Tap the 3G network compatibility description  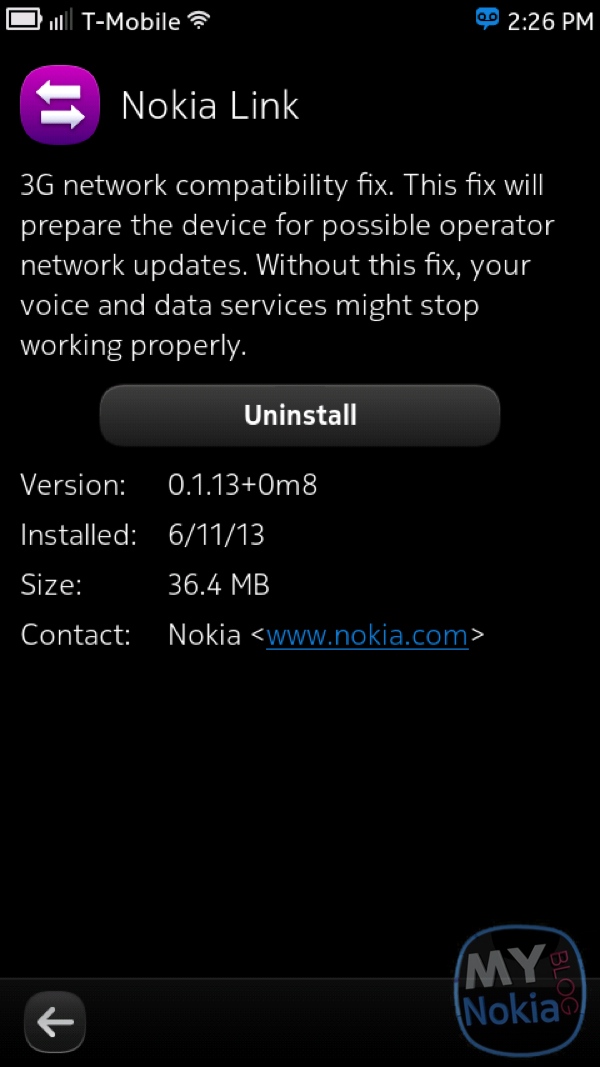click(285, 265)
